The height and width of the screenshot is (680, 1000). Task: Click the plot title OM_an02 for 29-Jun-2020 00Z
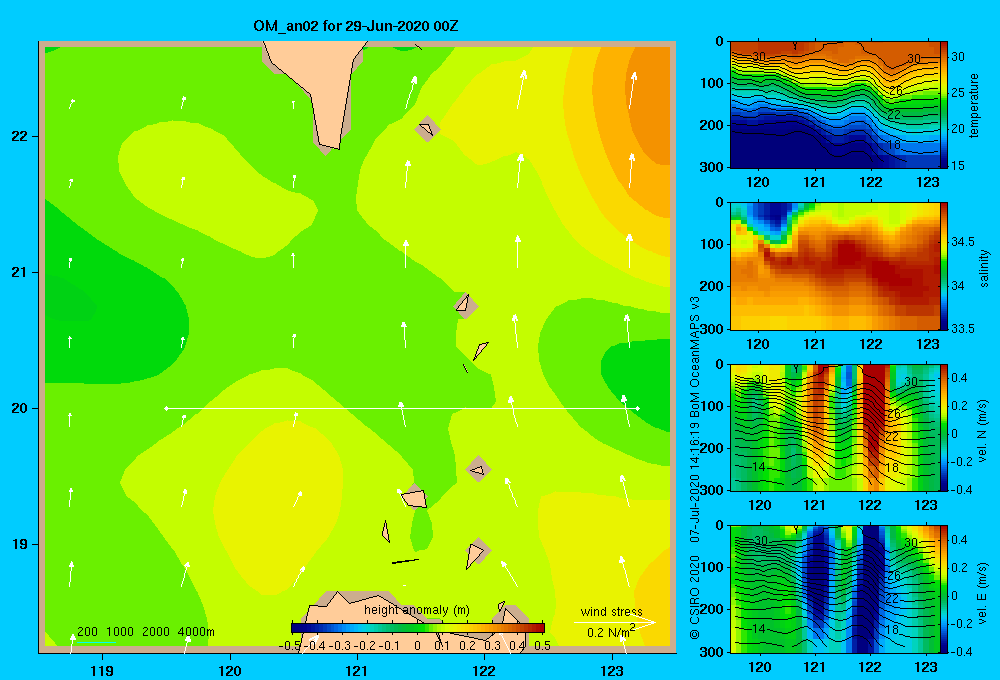[x=355, y=26]
